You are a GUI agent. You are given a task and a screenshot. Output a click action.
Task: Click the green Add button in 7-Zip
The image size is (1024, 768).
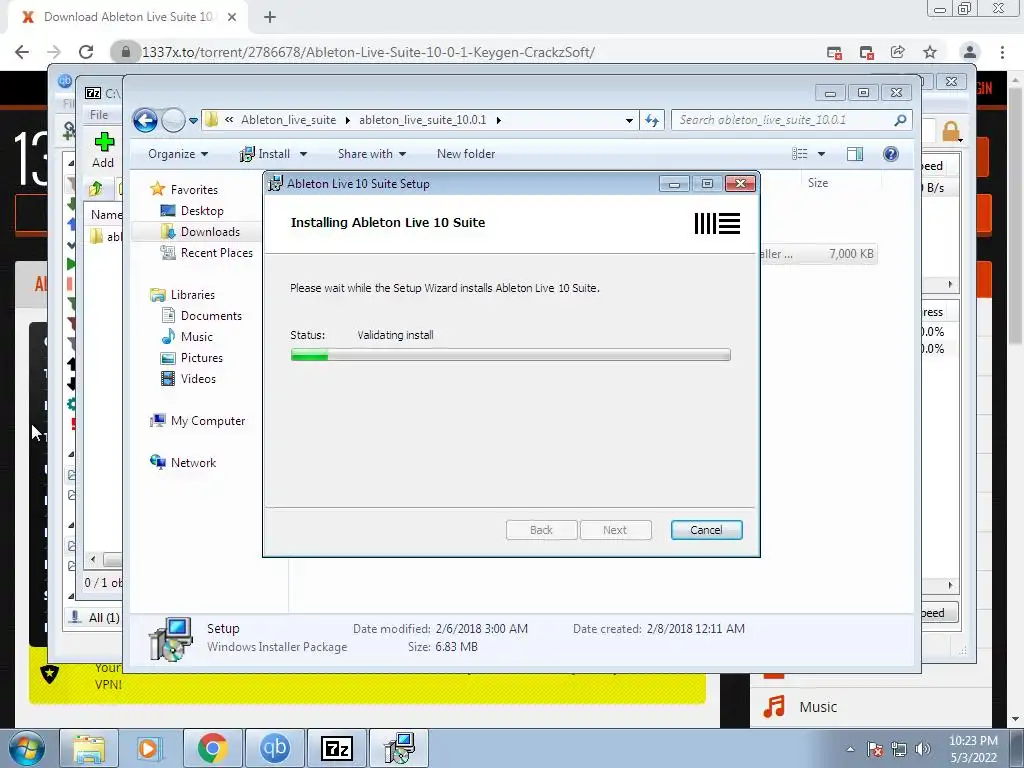(103, 150)
